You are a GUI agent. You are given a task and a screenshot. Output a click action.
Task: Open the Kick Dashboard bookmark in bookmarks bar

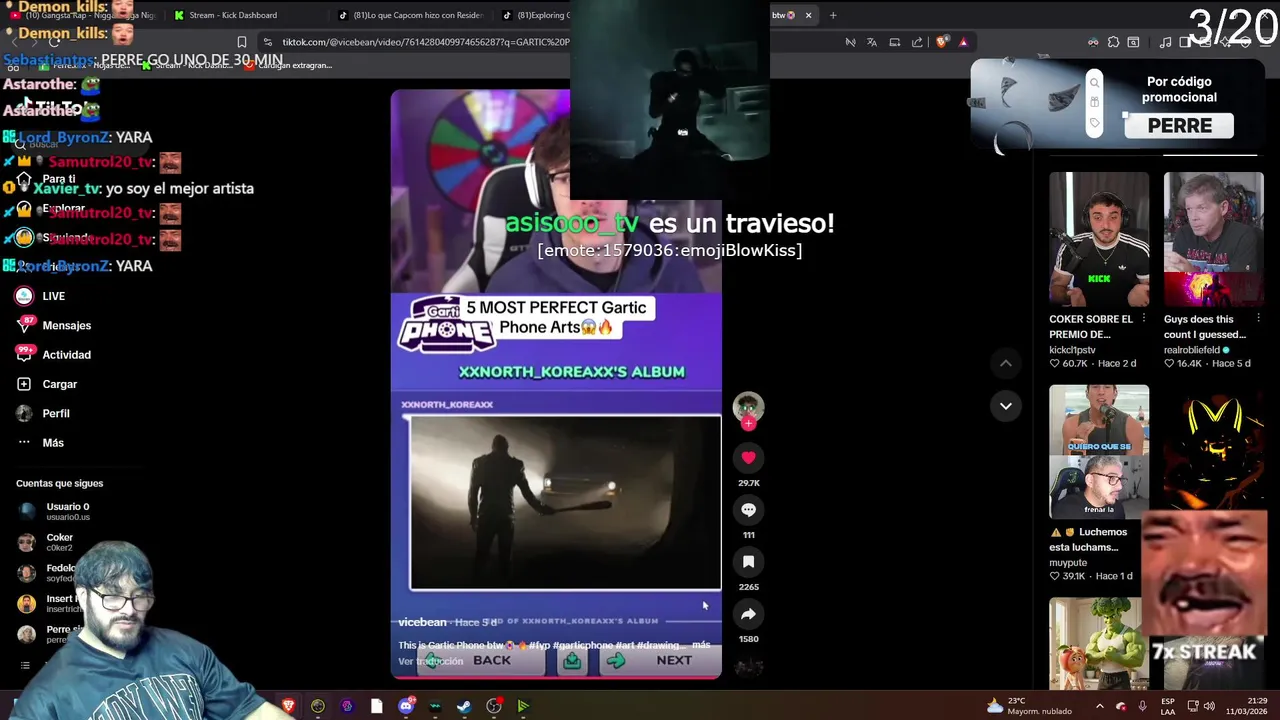click(x=187, y=65)
